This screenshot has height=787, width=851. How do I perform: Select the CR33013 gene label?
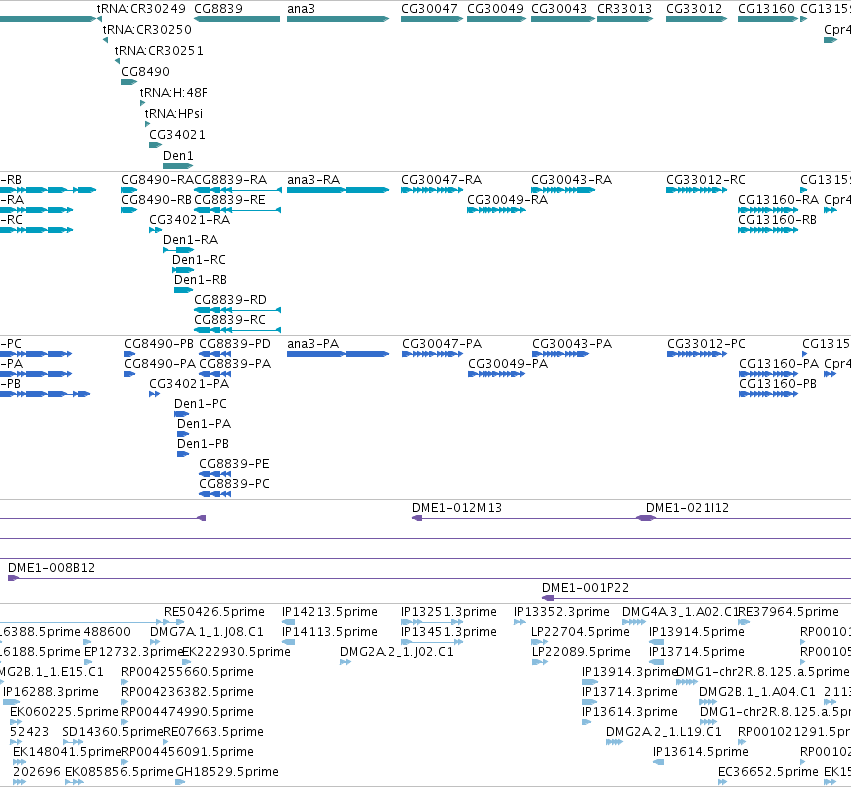[x=624, y=9]
